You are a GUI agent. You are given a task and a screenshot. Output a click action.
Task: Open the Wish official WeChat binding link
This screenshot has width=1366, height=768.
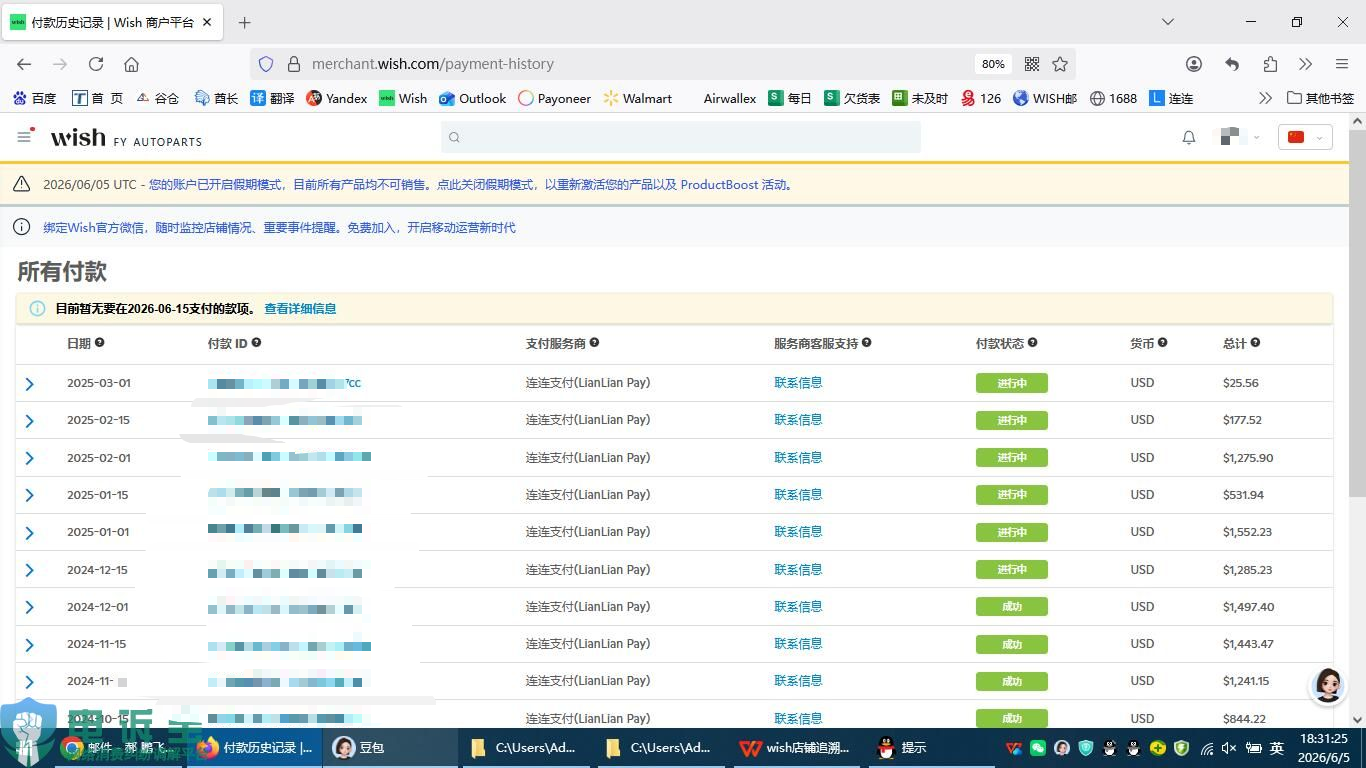point(279,227)
